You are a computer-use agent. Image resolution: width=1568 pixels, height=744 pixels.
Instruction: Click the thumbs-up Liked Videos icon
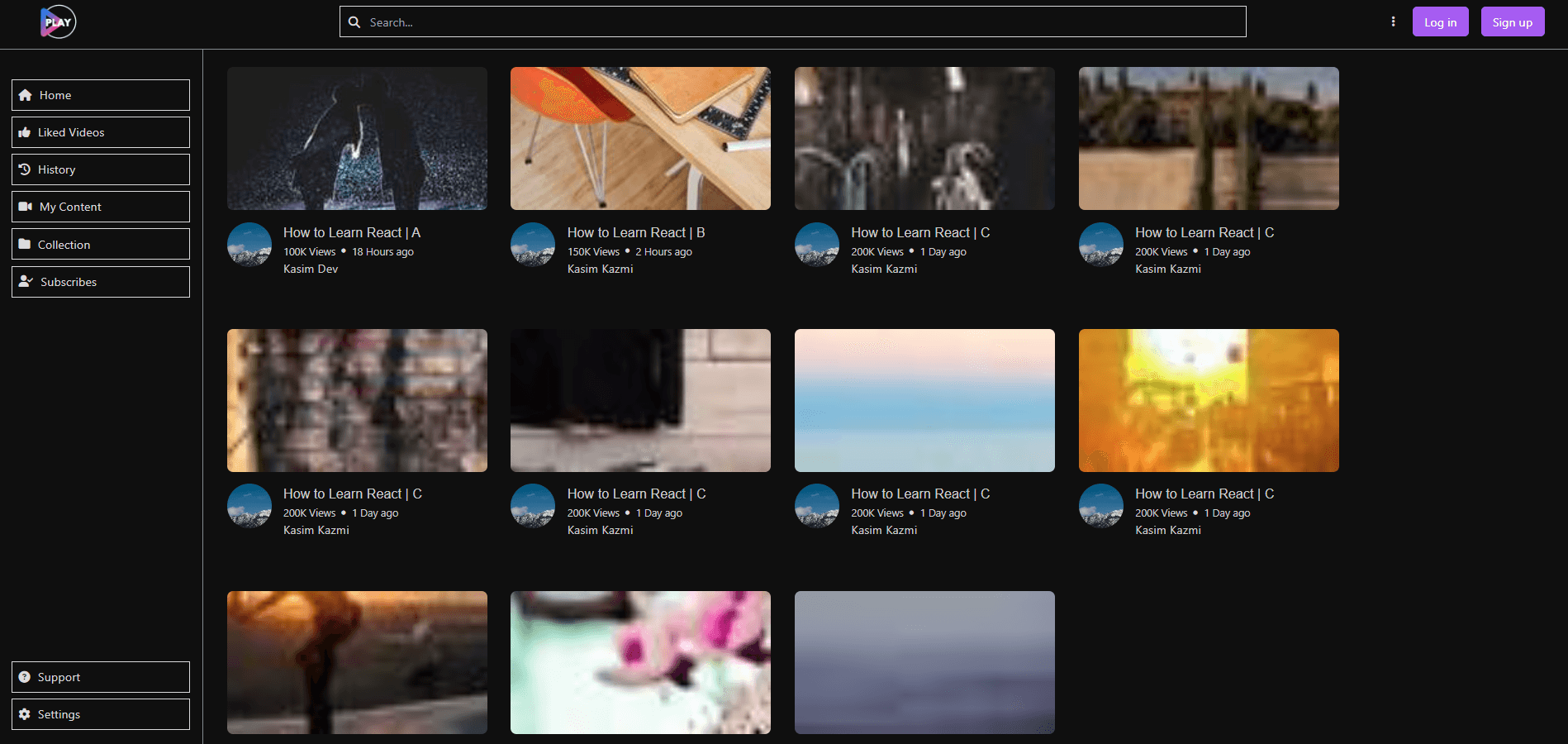(25, 132)
